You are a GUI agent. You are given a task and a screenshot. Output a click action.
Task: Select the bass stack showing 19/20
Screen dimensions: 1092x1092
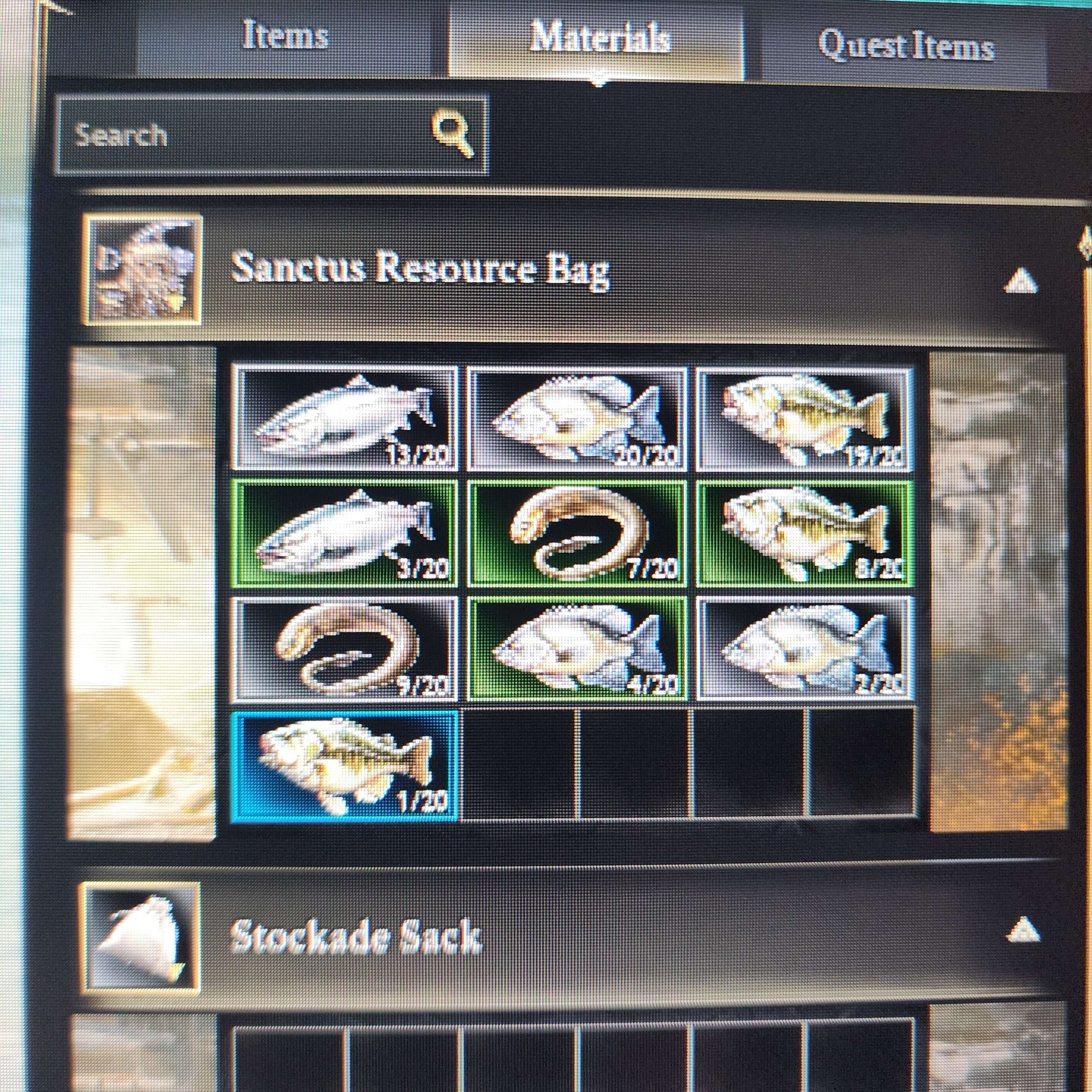(x=805, y=419)
